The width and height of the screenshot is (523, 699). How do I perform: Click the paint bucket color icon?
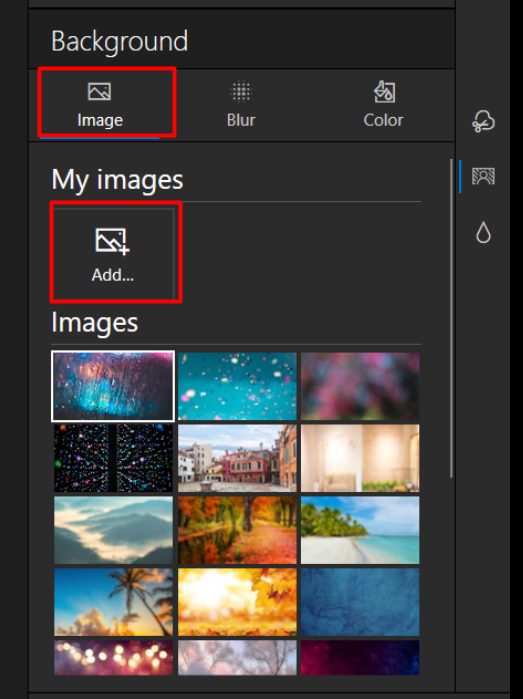coord(384,91)
